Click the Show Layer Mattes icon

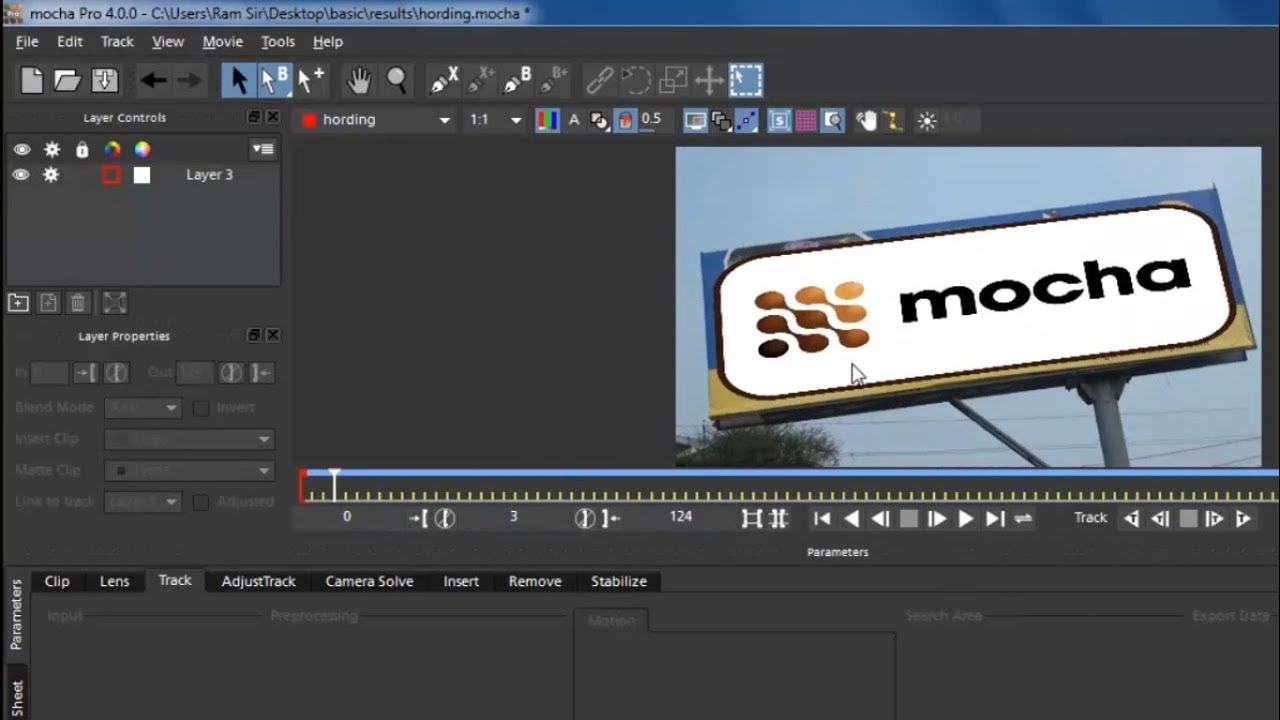pos(599,120)
